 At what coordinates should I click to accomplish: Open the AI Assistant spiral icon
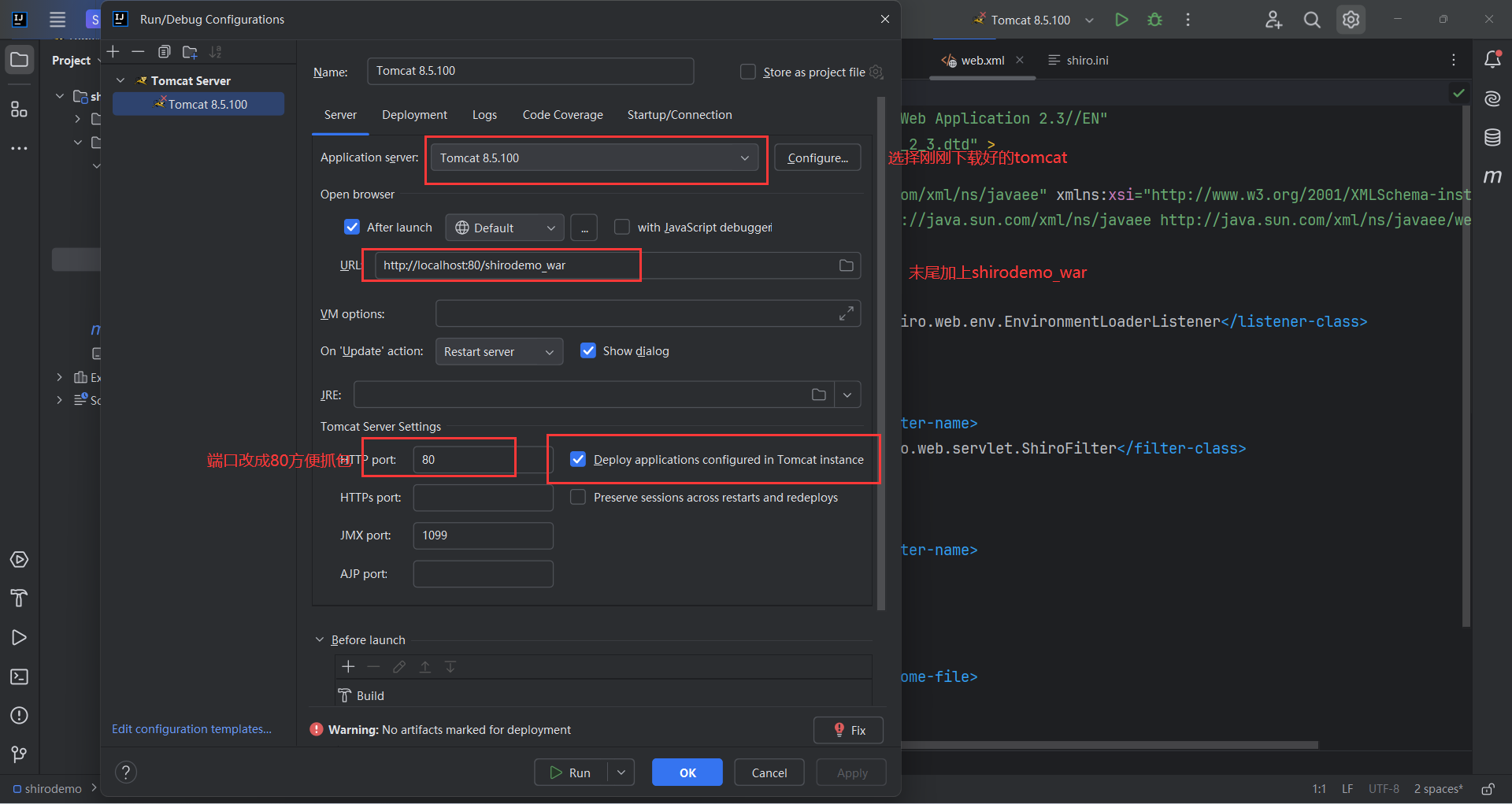click(1492, 98)
